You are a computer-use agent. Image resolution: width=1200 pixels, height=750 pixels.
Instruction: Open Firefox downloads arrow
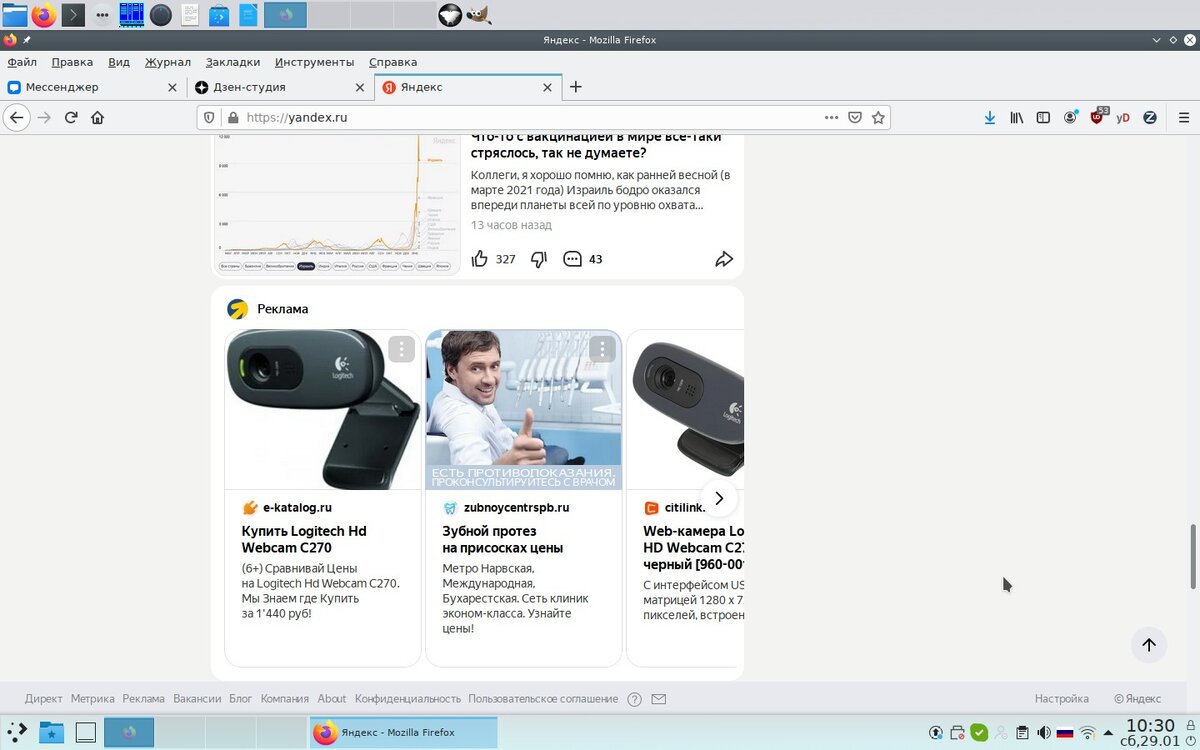point(990,117)
